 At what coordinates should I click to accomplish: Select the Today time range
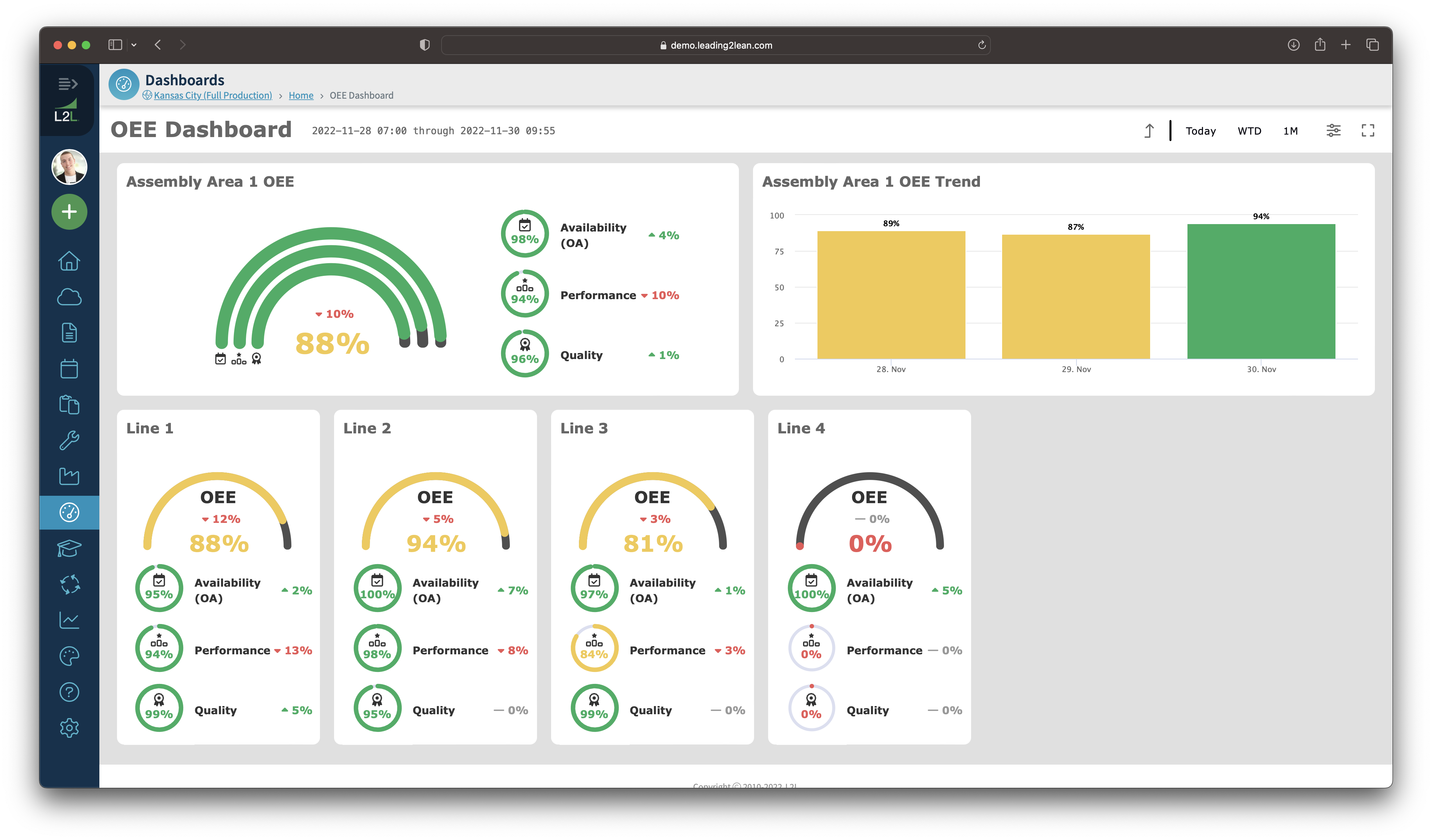click(1200, 131)
